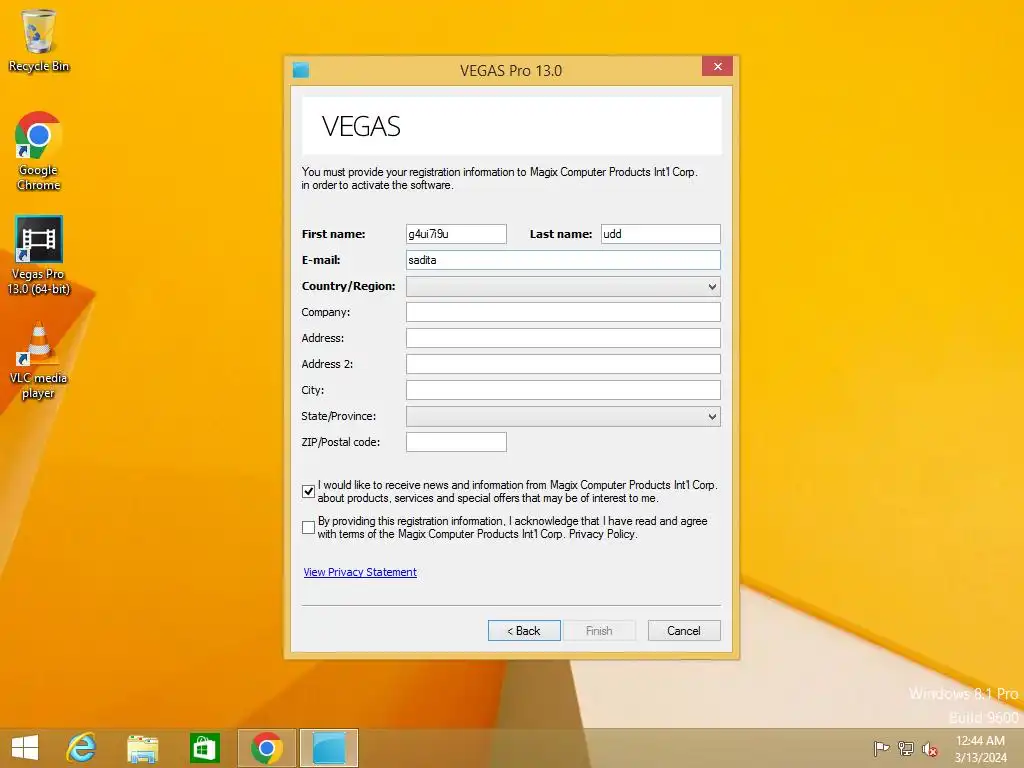Screen dimensions: 1024x768
Task: Focus the Last name field
Action: (660, 234)
